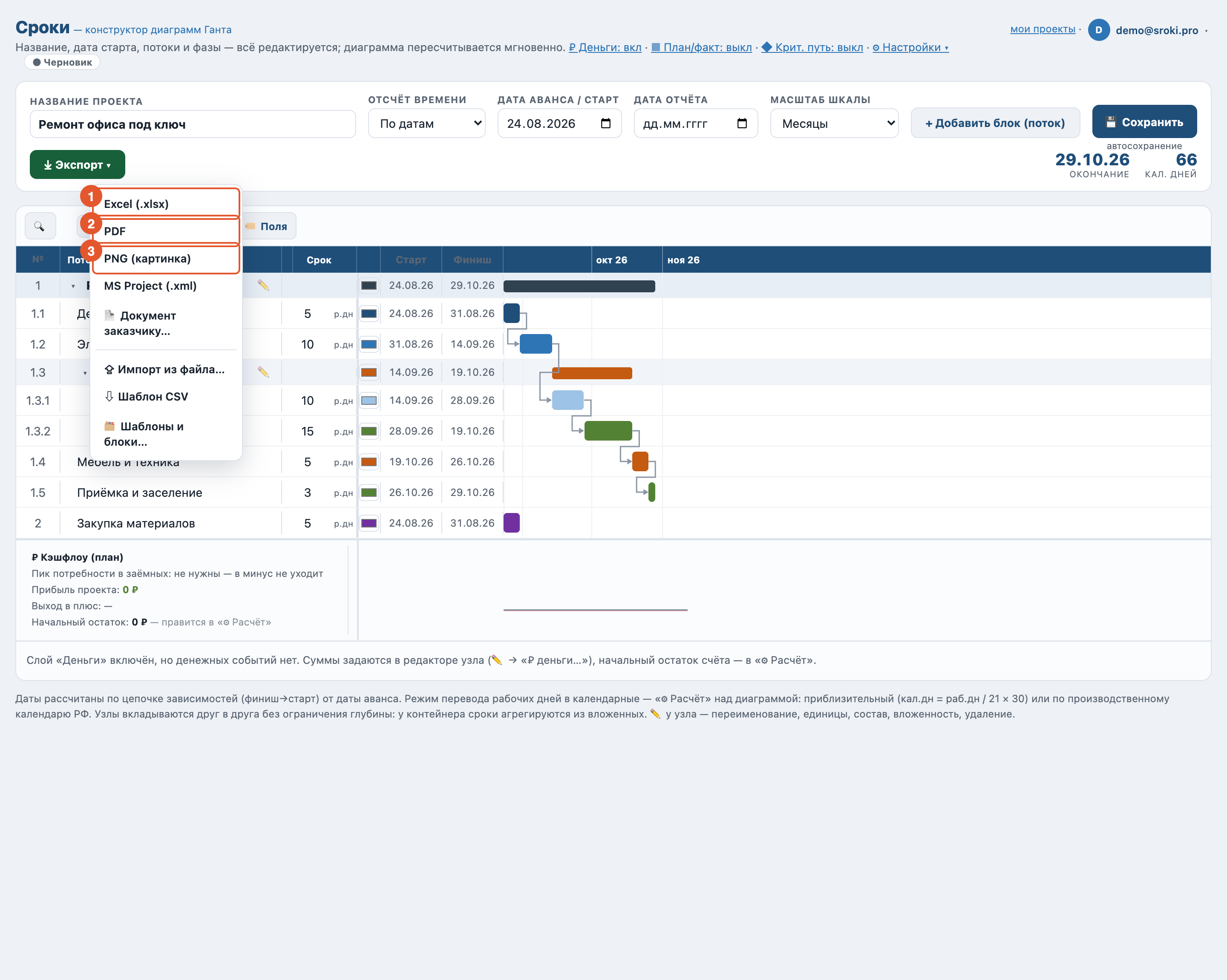Viewport: 1227px width, 980px height.
Task: Collapse row 1.3 with its triangle
Action: click(x=85, y=373)
